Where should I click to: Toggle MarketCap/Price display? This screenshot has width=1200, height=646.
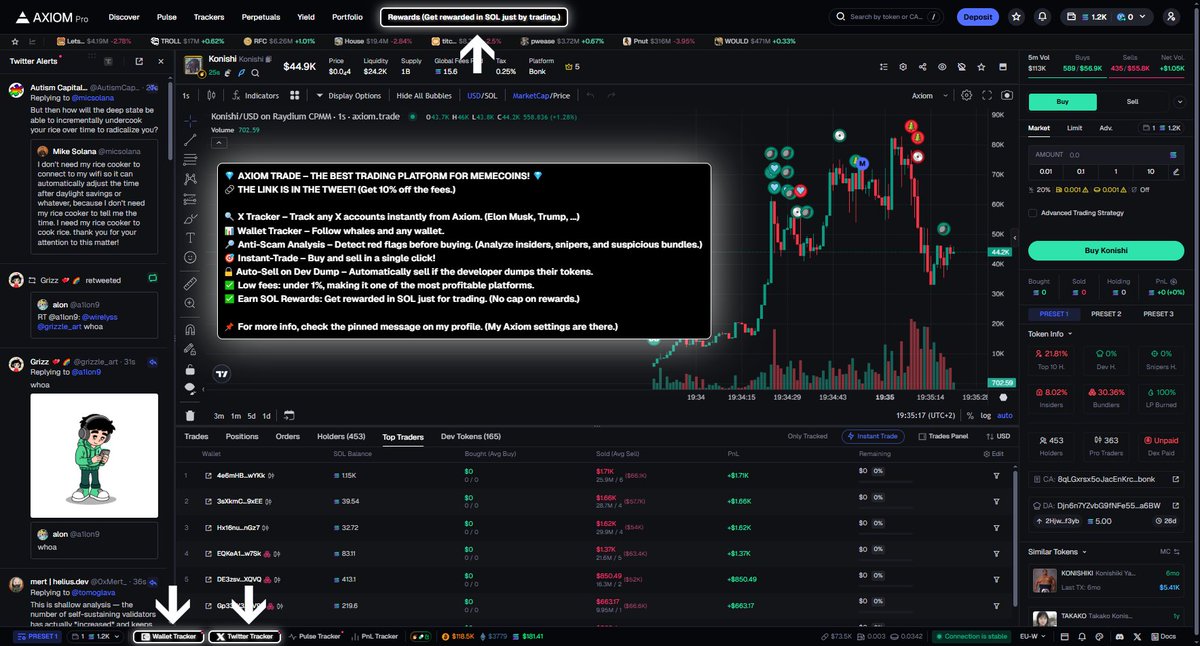(x=541, y=95)
